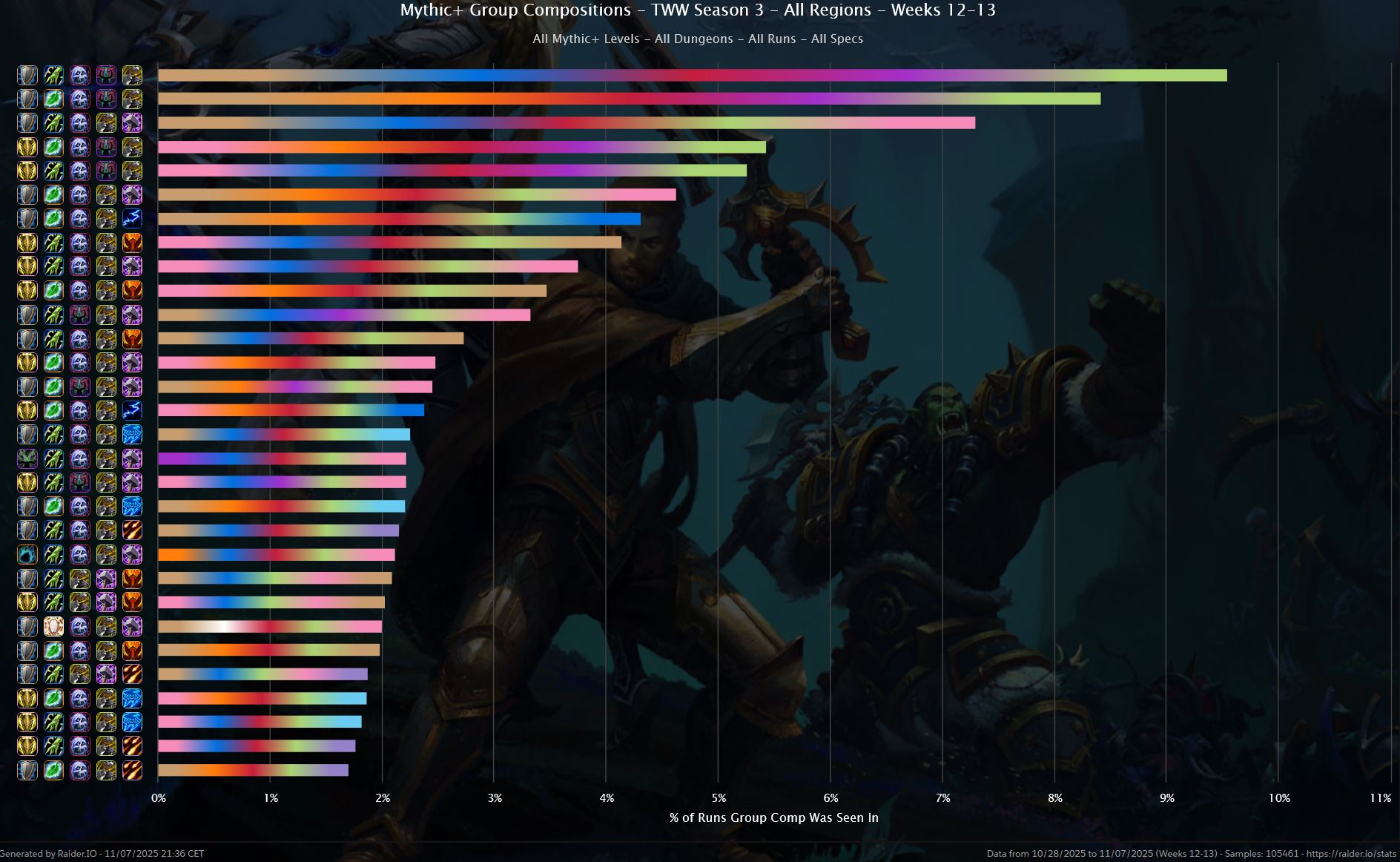
Task: Click the bar starting with a purple segment
Action: pyautogui.click(x=282, y=458)
